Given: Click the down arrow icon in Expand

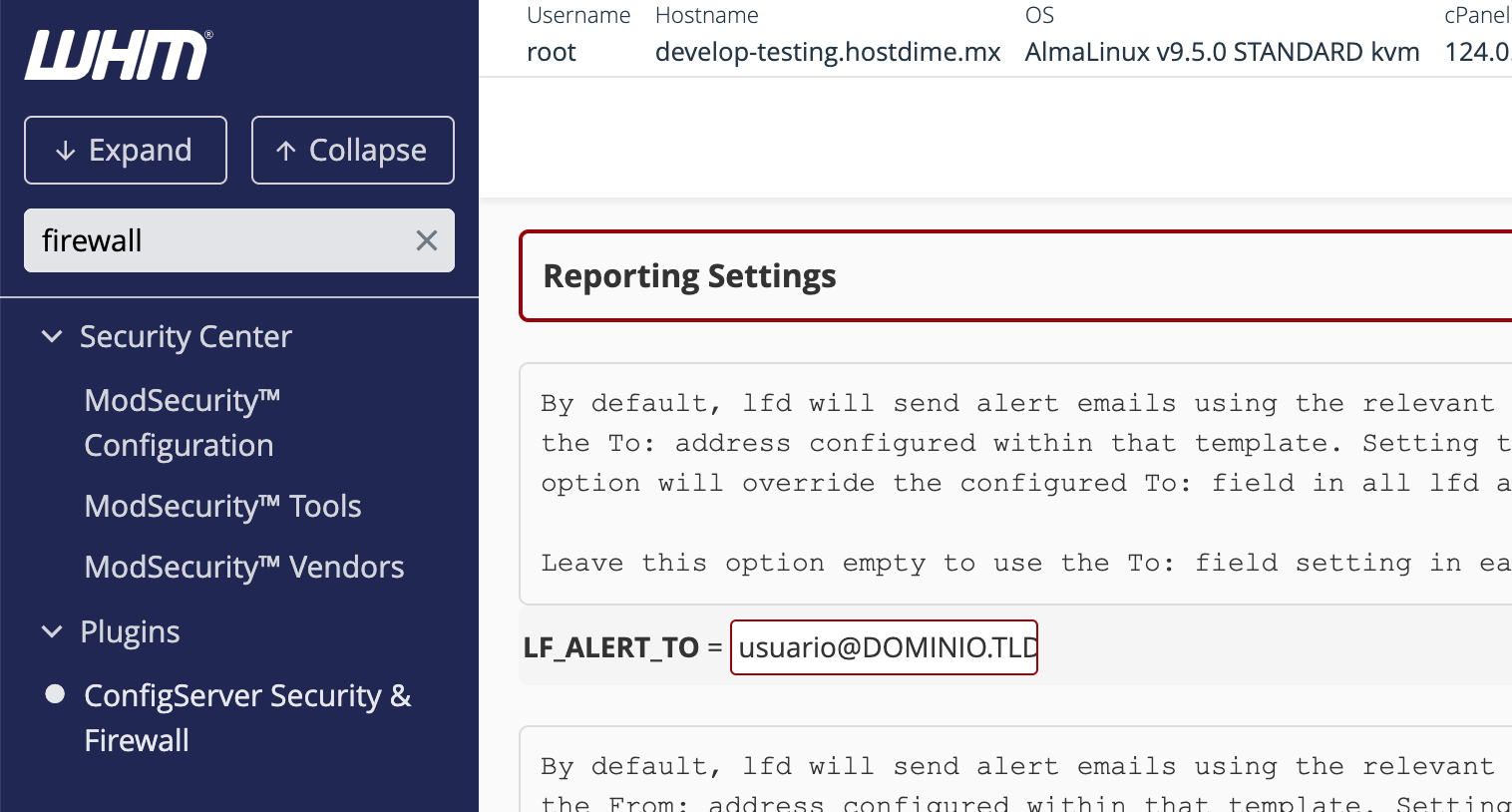Looking at the screenshot, I should tap(66, 151).
